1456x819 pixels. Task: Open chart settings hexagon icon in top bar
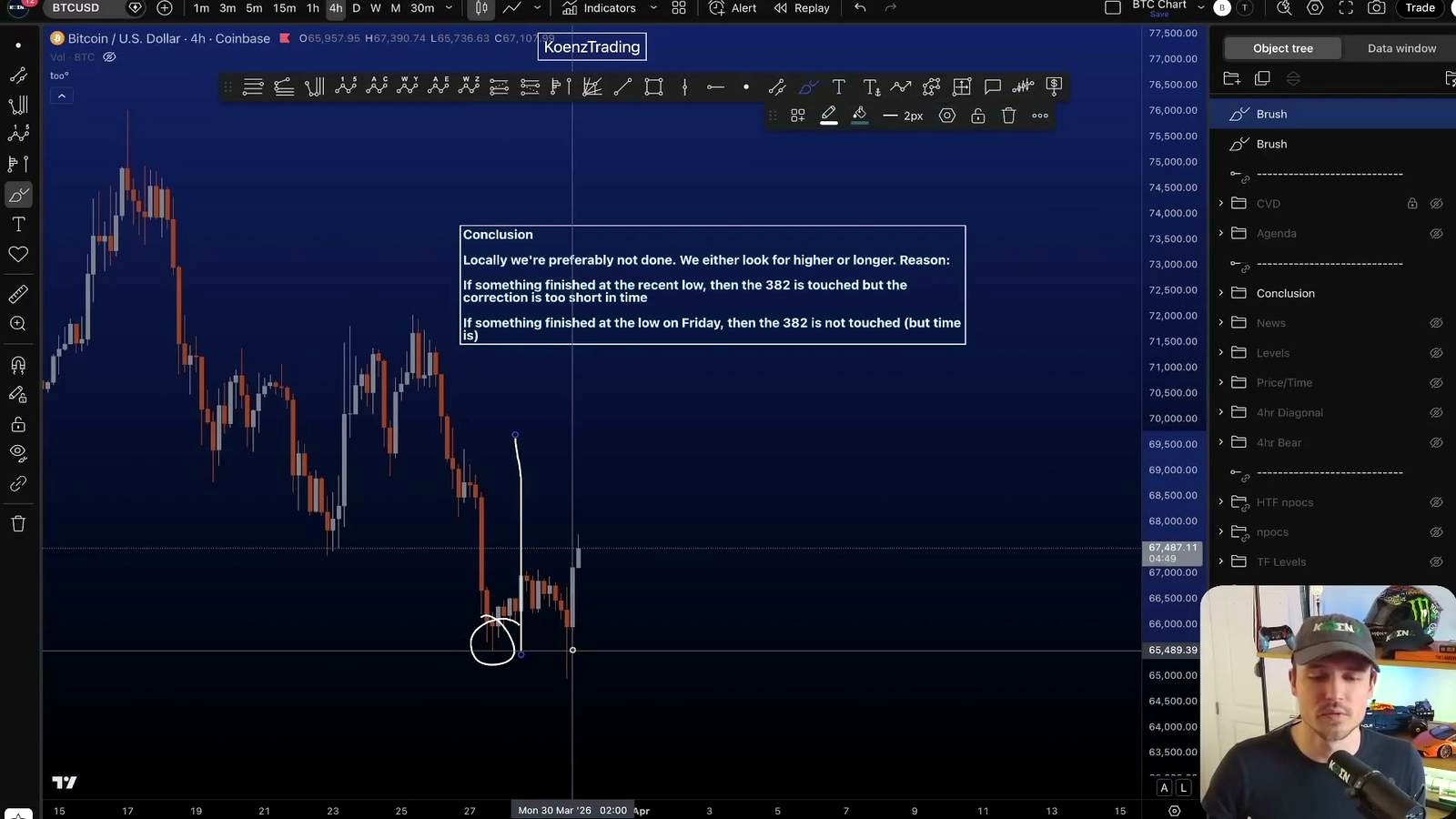tap(1315, 8)
